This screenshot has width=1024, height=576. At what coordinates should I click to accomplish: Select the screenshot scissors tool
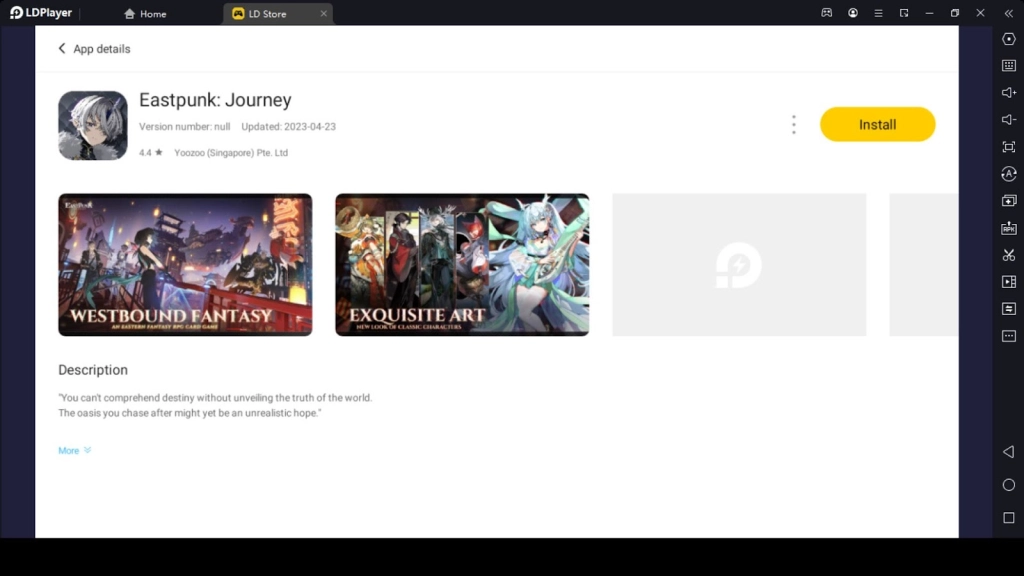1009,255
